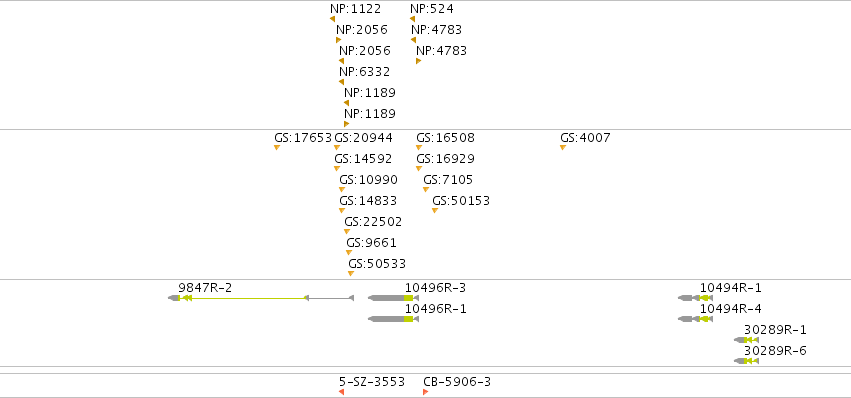Select the GS:9661 triangle marker
The image size is (851, 398).
(348, 252)
